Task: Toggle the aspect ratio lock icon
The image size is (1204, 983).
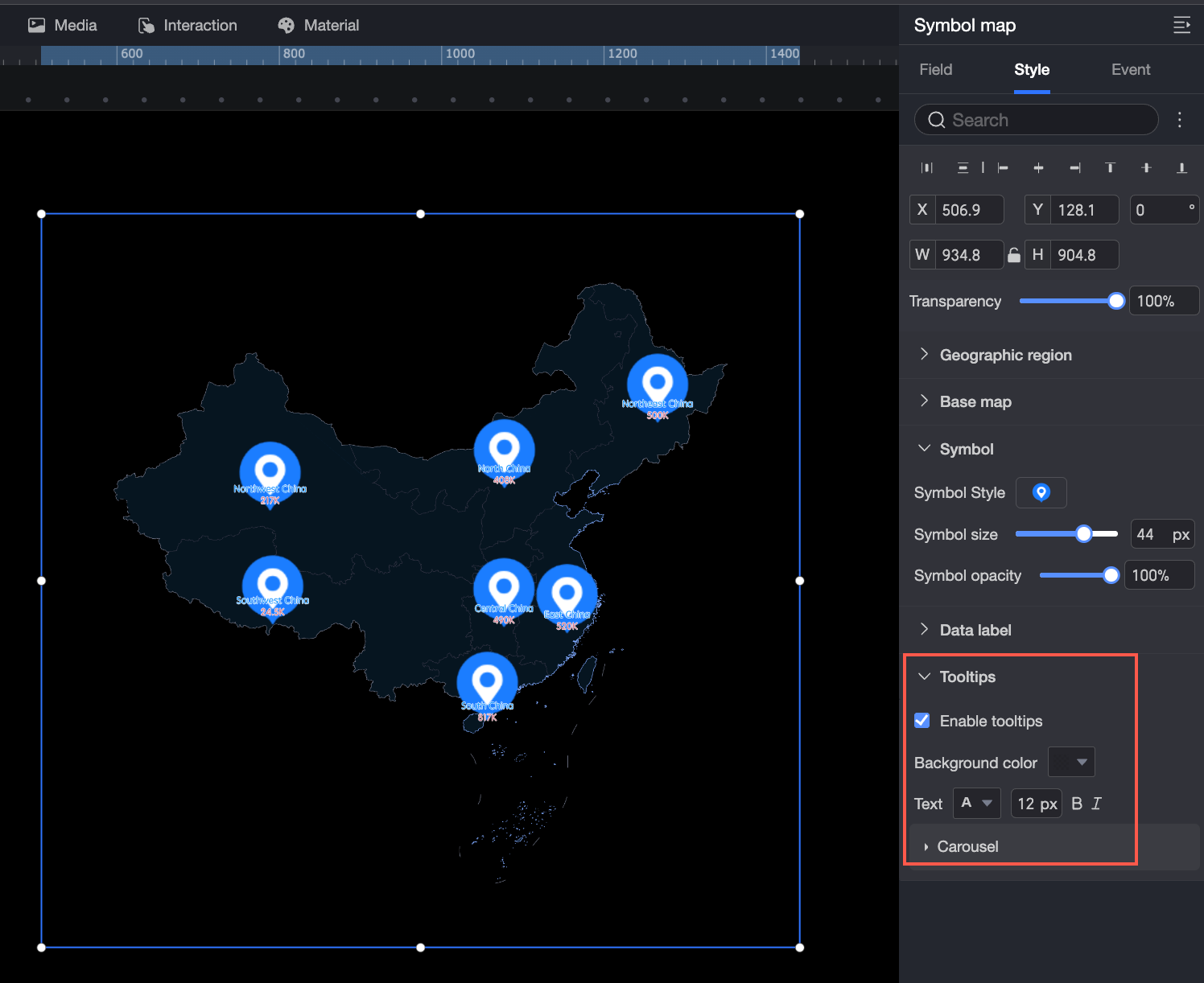Action: pyautogui.click(x=1014, y=255)
